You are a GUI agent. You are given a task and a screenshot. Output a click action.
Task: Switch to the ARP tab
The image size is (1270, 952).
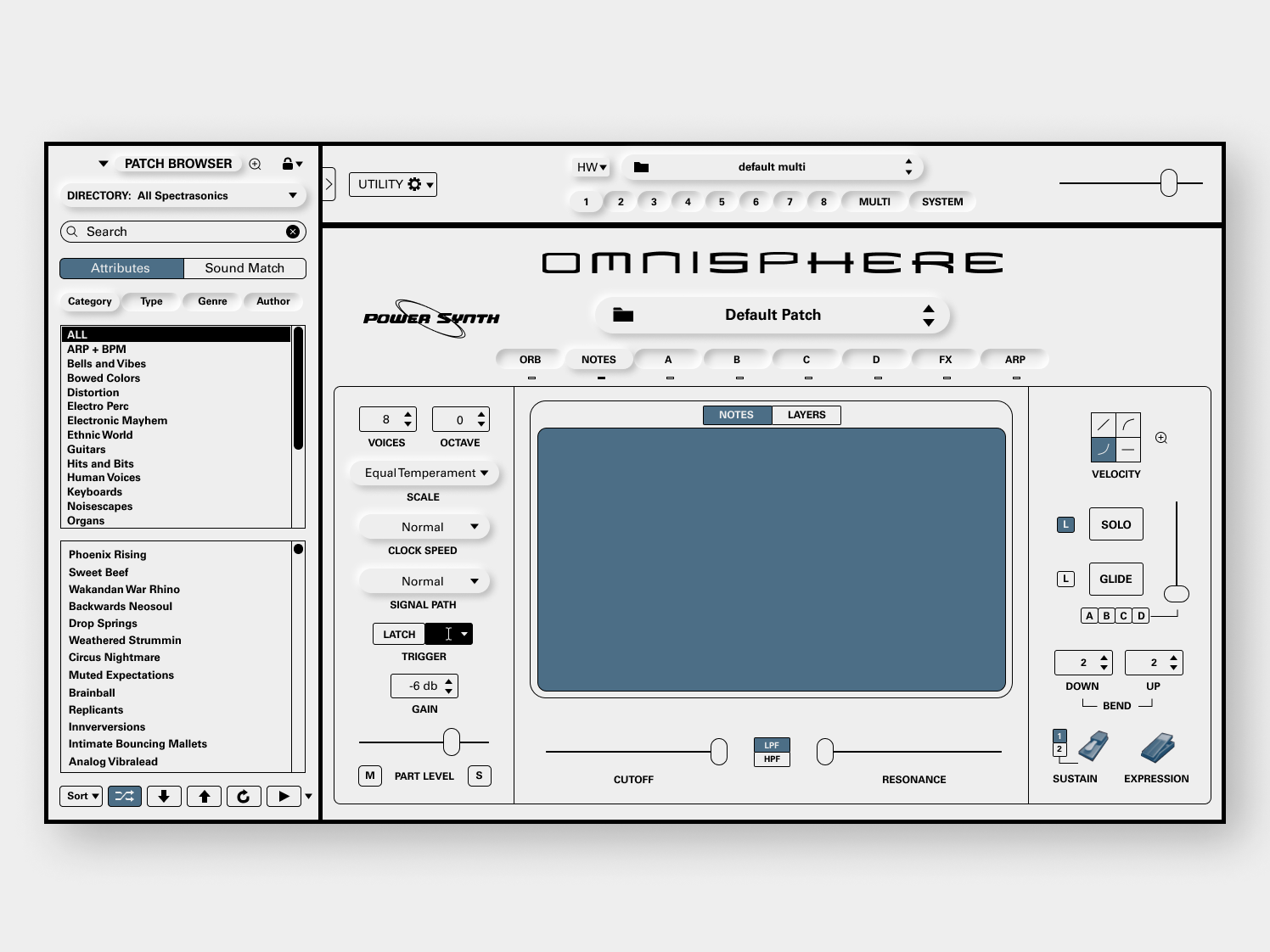(1015, 360)
